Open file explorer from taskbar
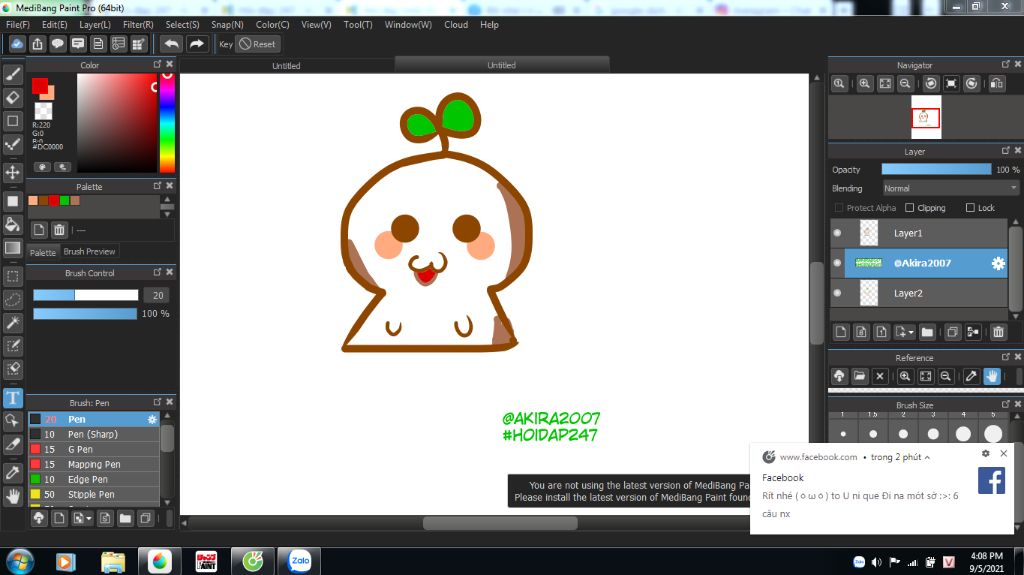The height and width of the screenshot is (575, 1024). (113, 561)
